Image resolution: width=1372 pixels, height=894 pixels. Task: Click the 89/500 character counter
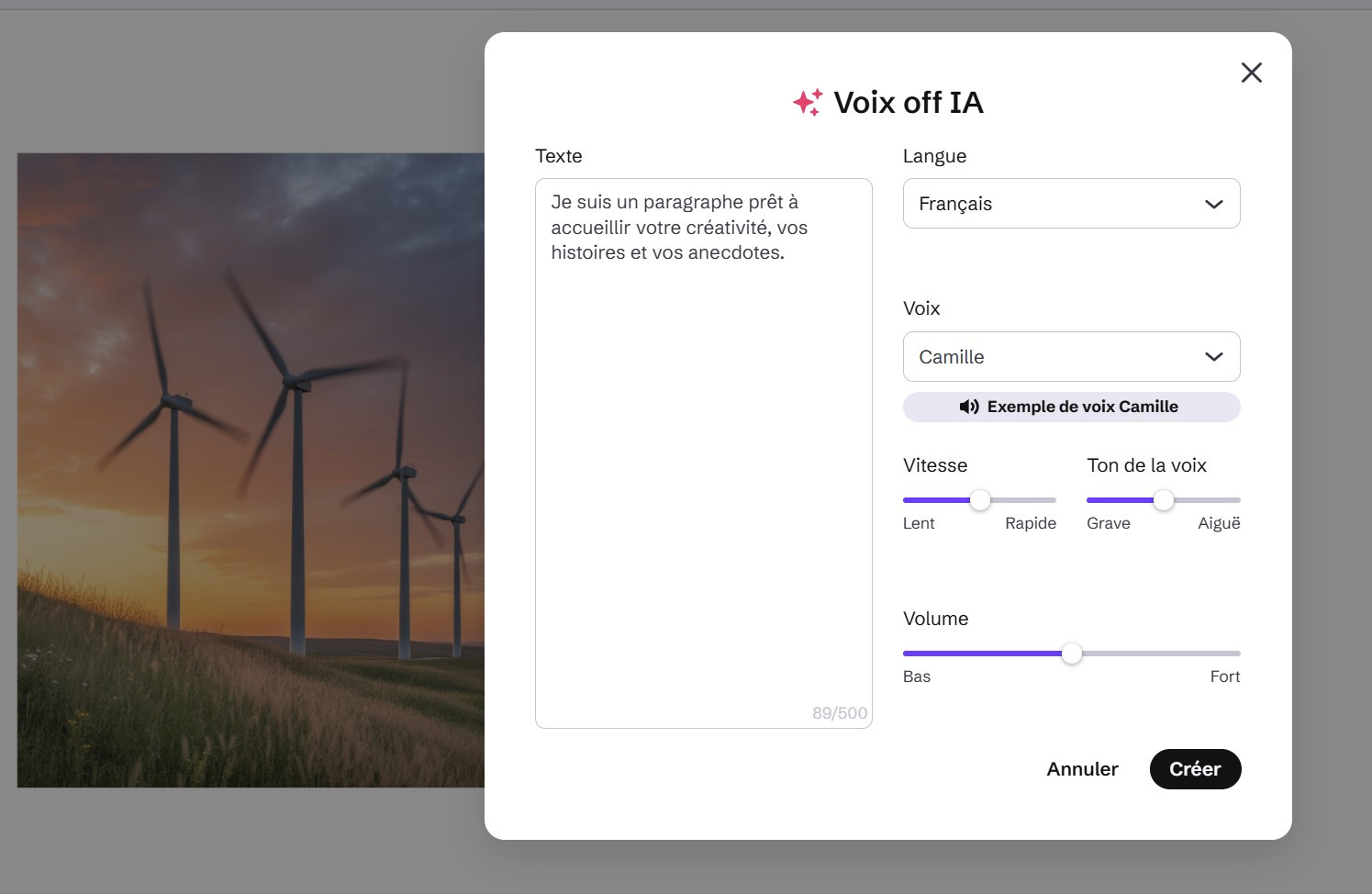[839, 713]
